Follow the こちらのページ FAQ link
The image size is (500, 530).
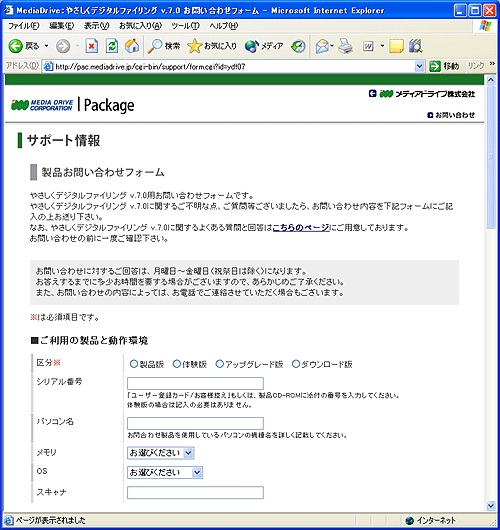point(301,228)
